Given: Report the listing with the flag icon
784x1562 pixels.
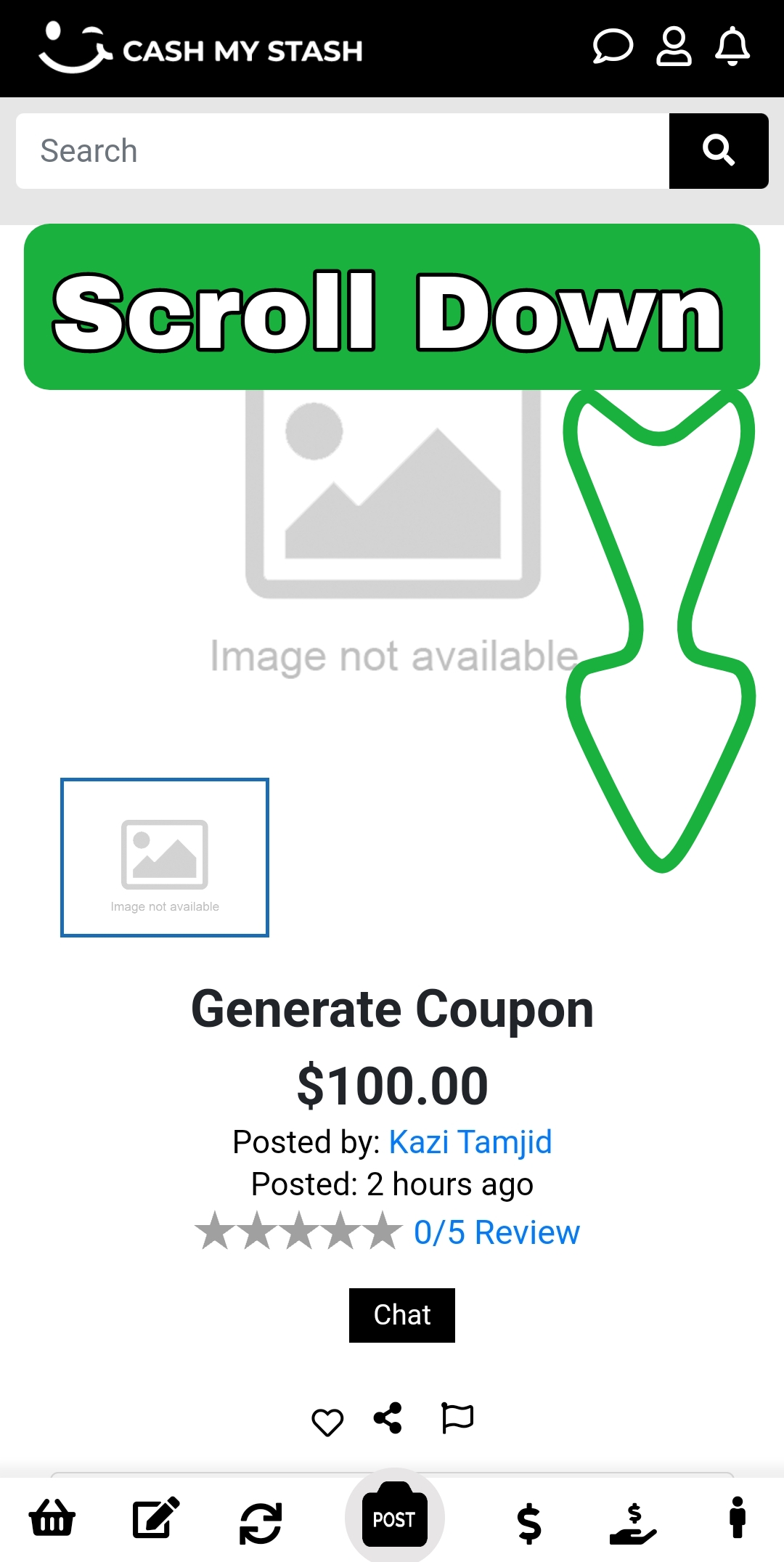Looking at the screenshot, I should 457,1418.
